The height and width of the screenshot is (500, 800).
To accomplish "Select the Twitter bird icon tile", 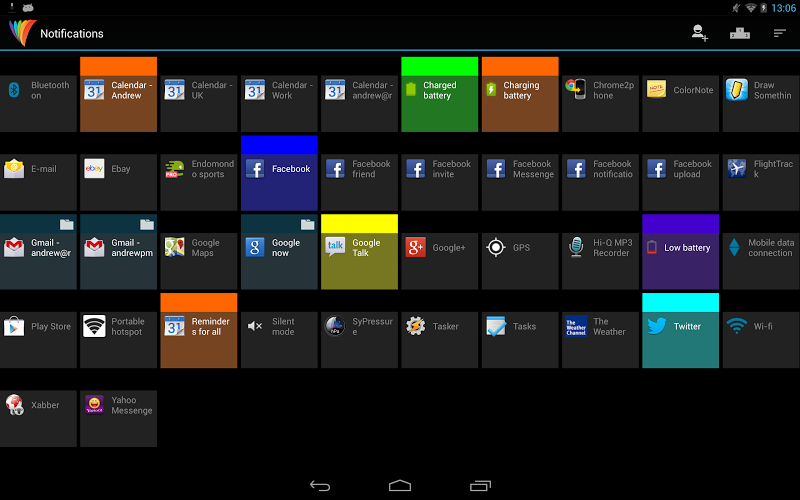I will click(656, 326).
